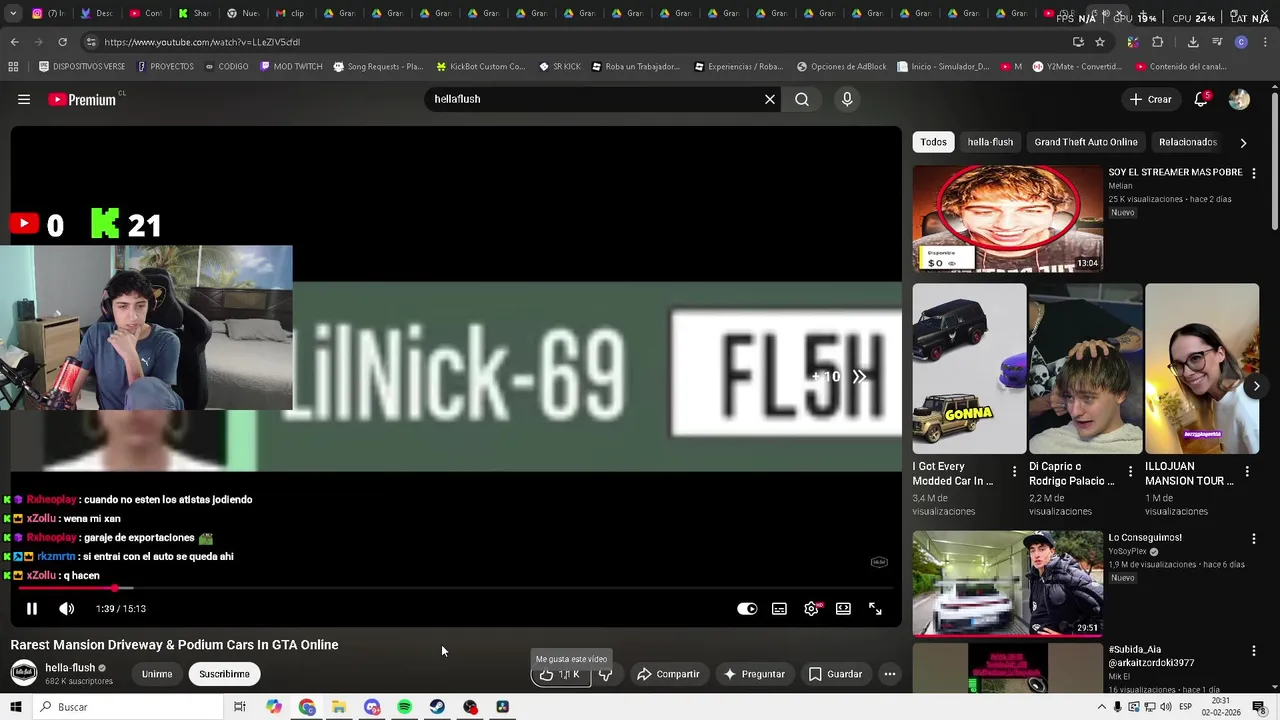Open I Got Every Modded Car short
This screenshot has height=720, width=1280.
(x=969, y=368)
